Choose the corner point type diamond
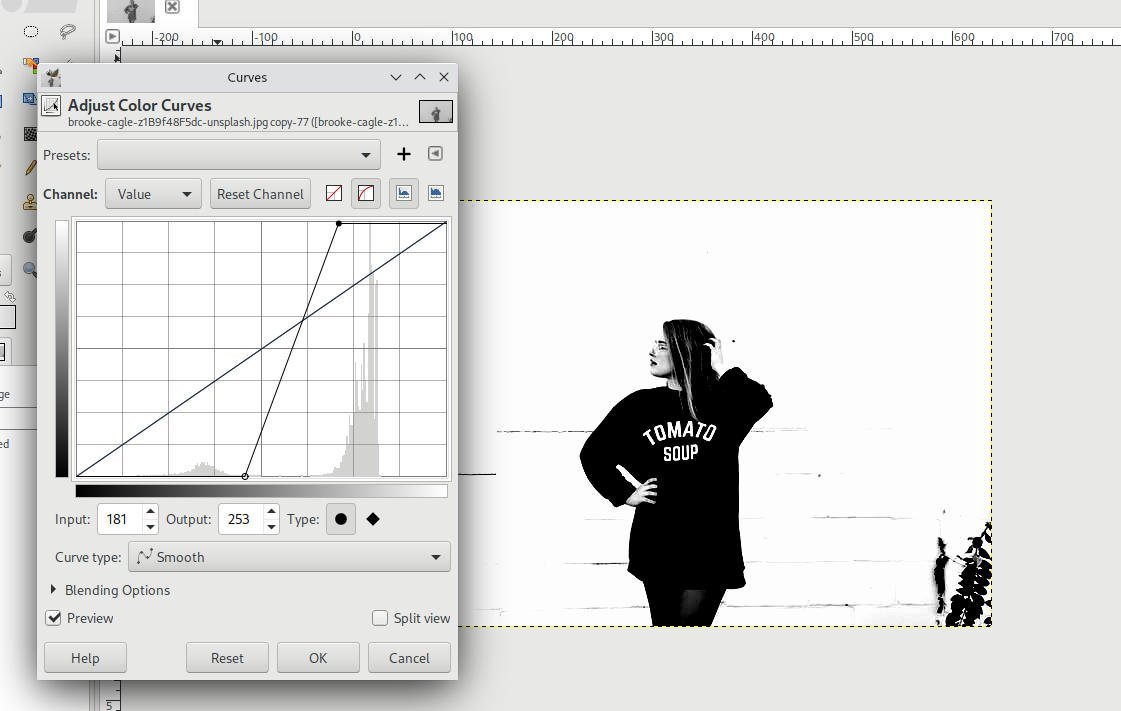1121x711 pixels. (x=373, y=519)
